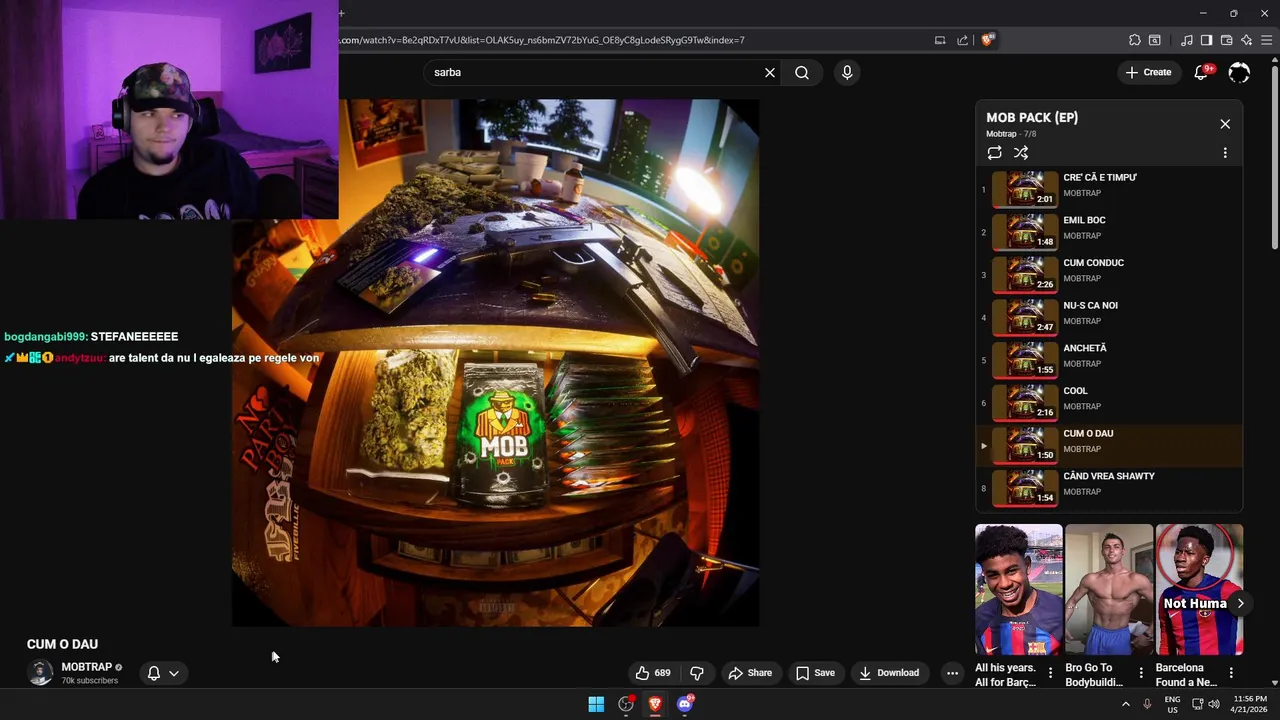This screenshot has width=1280, height=720.
Task: Open the taskbar clock showing 11:56 PM
Action: click(1250, 704)
